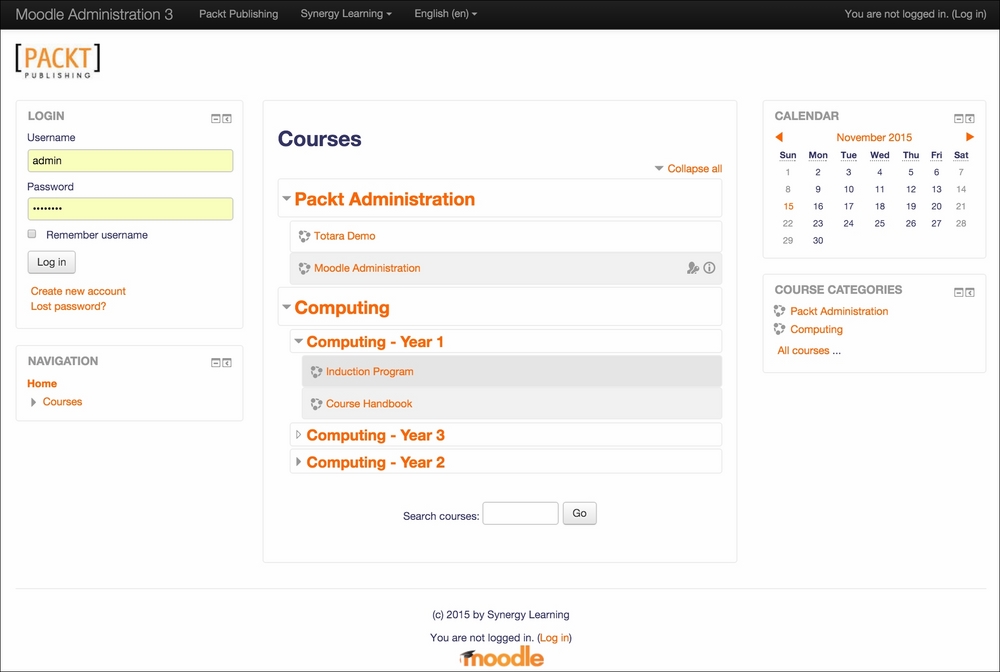Dock the Calendar block
This screenshot has height=672, width=1000.
pos(970,119)
